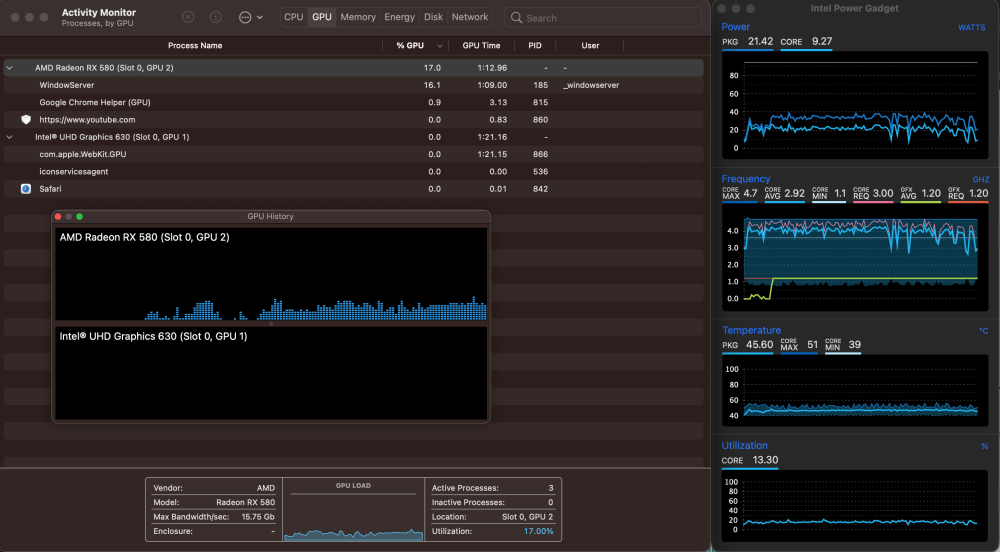Select the AMD Radeon RX 580 row
The image size is (1000, 552).
coord(353,68)
